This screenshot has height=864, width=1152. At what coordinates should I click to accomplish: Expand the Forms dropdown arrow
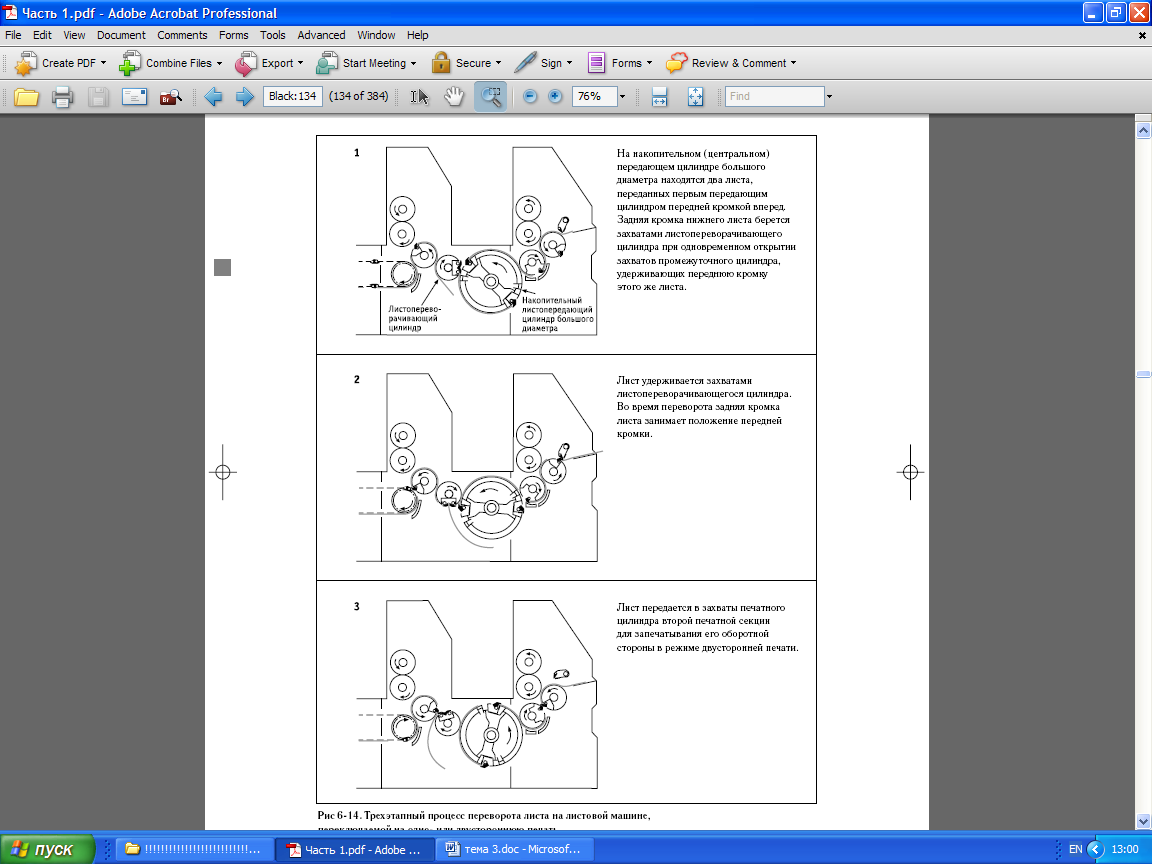coord(649,63)
